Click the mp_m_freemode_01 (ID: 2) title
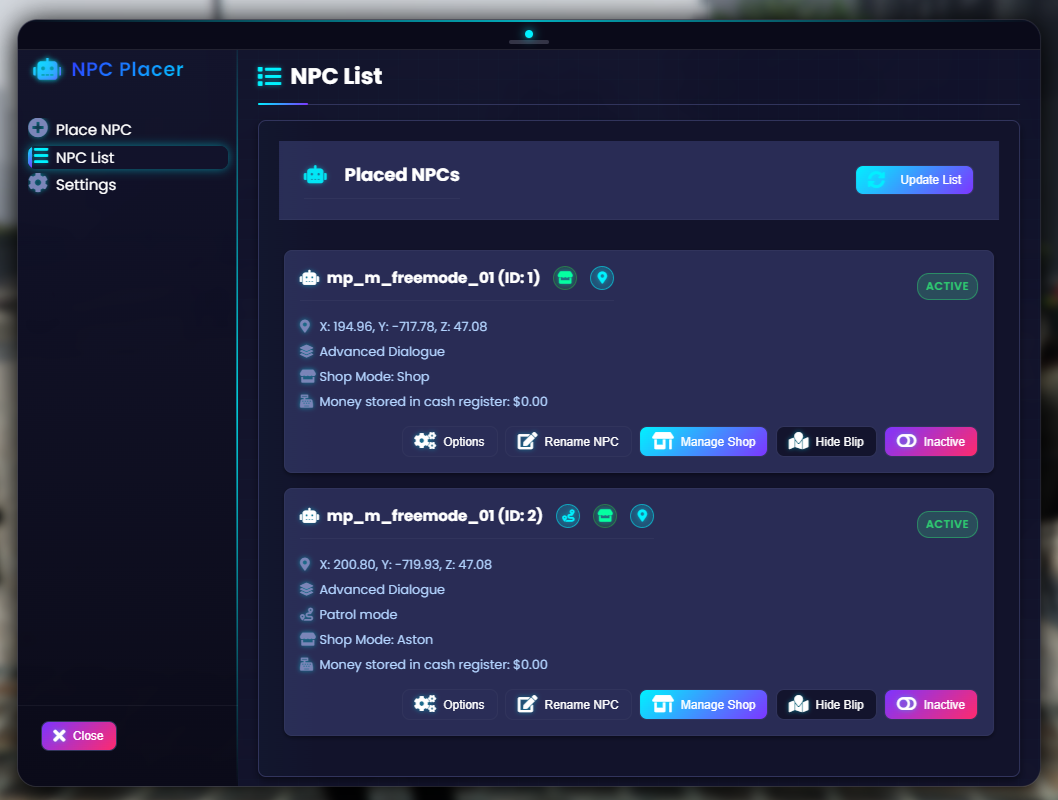 click(435, 516)
